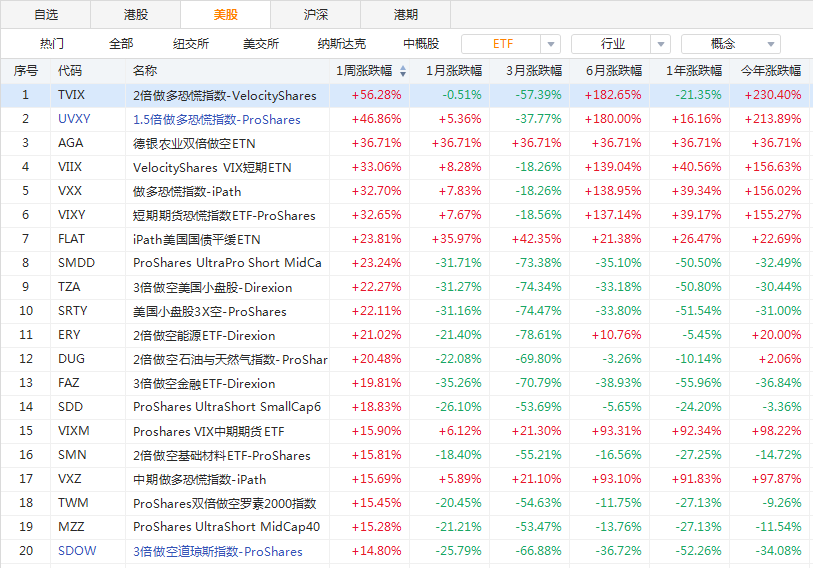Click 2倍做空能源ETF-Direxion name
This screenshot has width=813, height=568.
click(x=204, y=336)
